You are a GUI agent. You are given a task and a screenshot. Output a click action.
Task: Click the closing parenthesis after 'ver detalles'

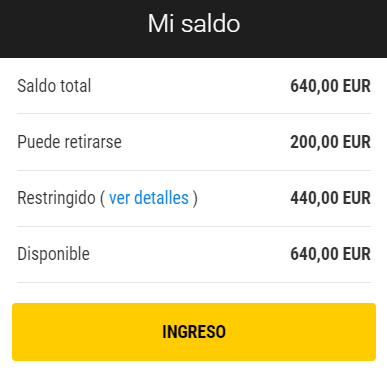[x=195, y=198]
